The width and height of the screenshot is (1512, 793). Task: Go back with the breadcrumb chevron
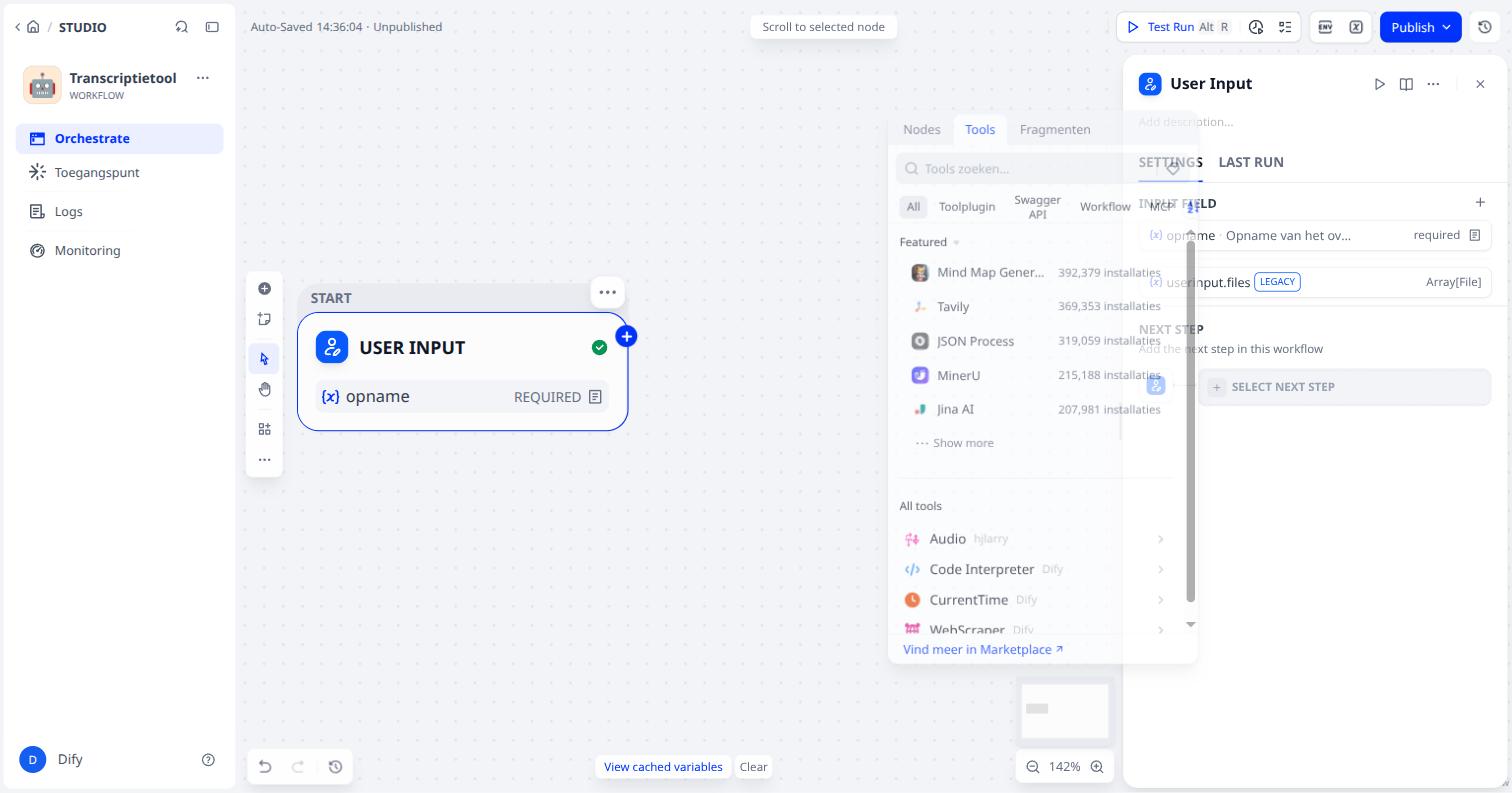[x=17, y=27]
